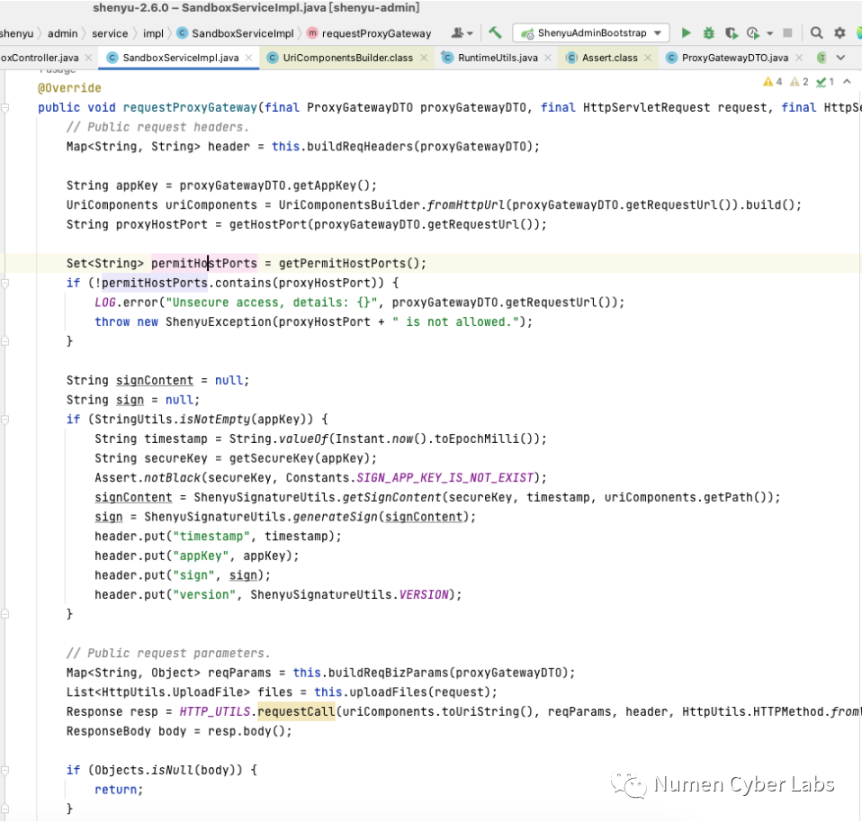Viewport: 862px width, 823px height.
Task: Click impl breadcrumb
Action: coord(153,34)
